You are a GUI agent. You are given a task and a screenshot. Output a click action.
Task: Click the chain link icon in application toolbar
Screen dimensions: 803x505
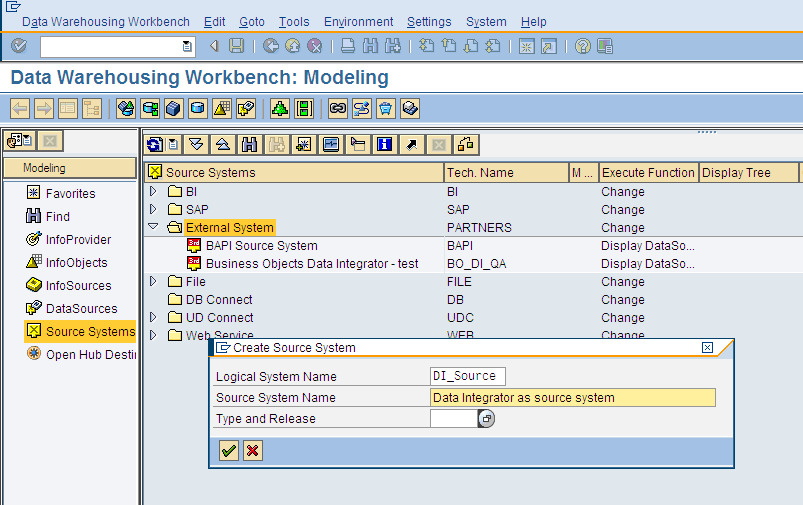click(337, 109)
